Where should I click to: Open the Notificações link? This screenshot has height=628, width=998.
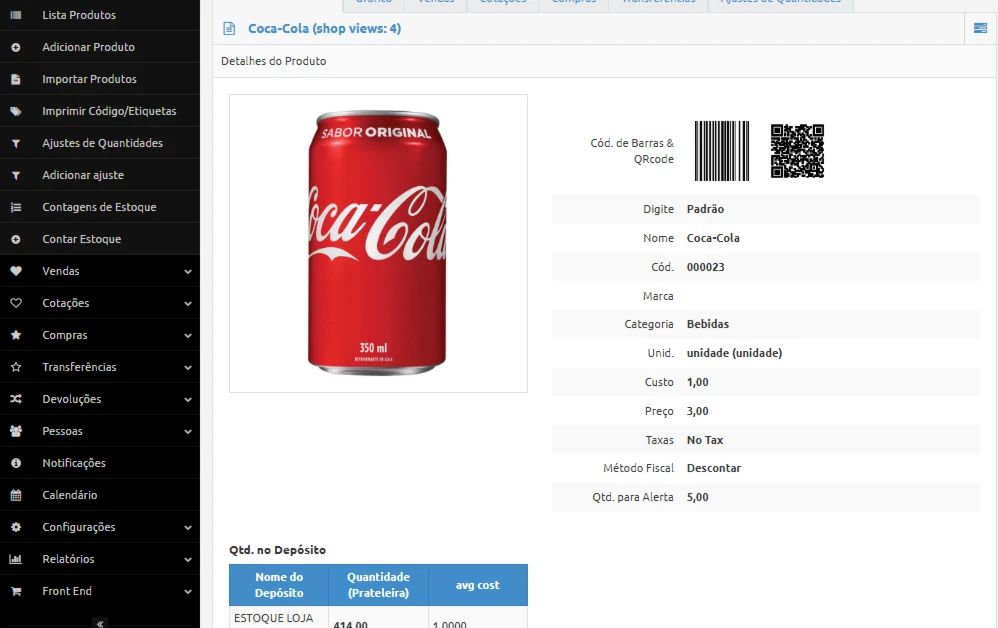click(74, 463)
